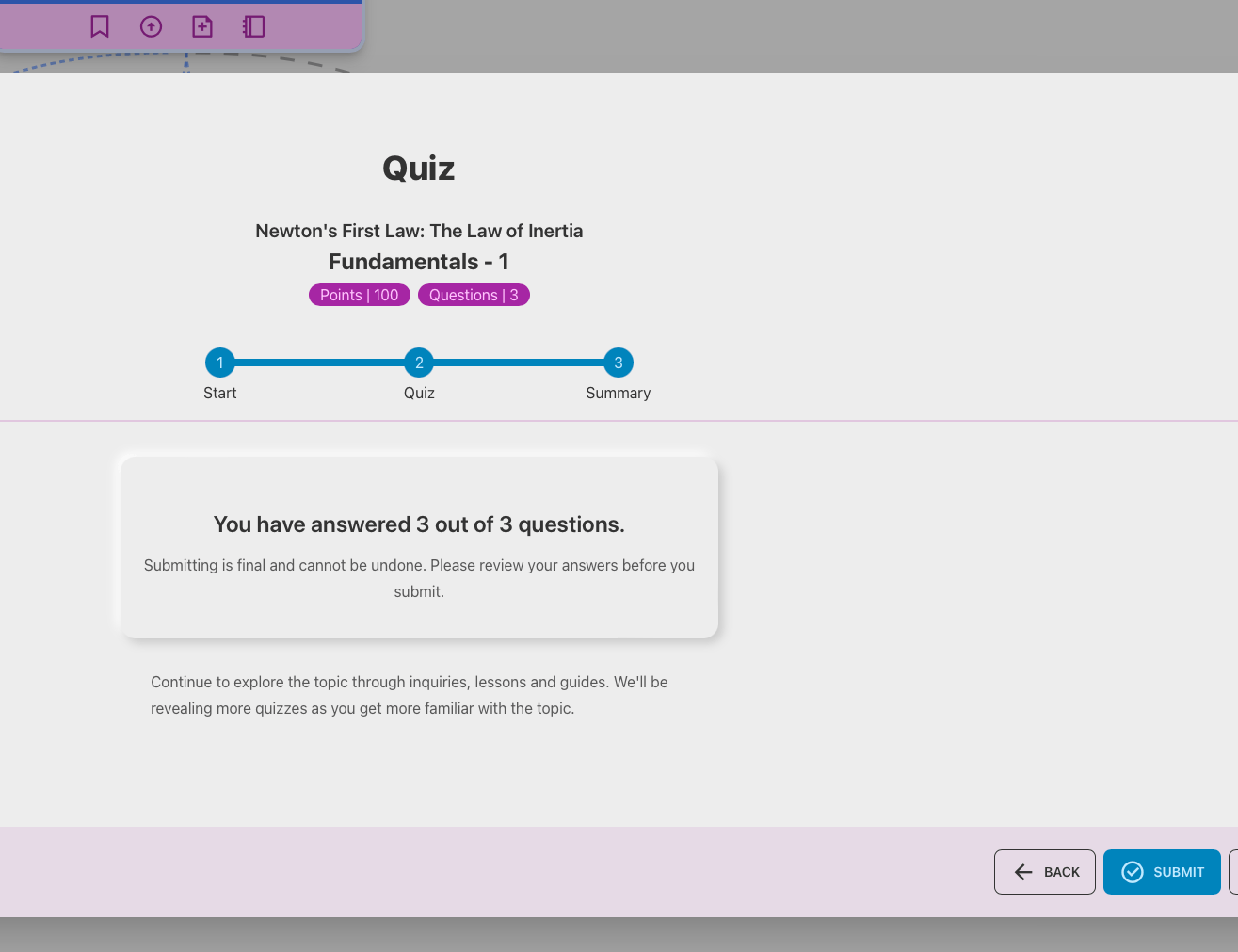This screenshot has width=1238, height=952.
Task: Click the 'You have answered 3 out of 3' heading
Action: coord(419,524)
